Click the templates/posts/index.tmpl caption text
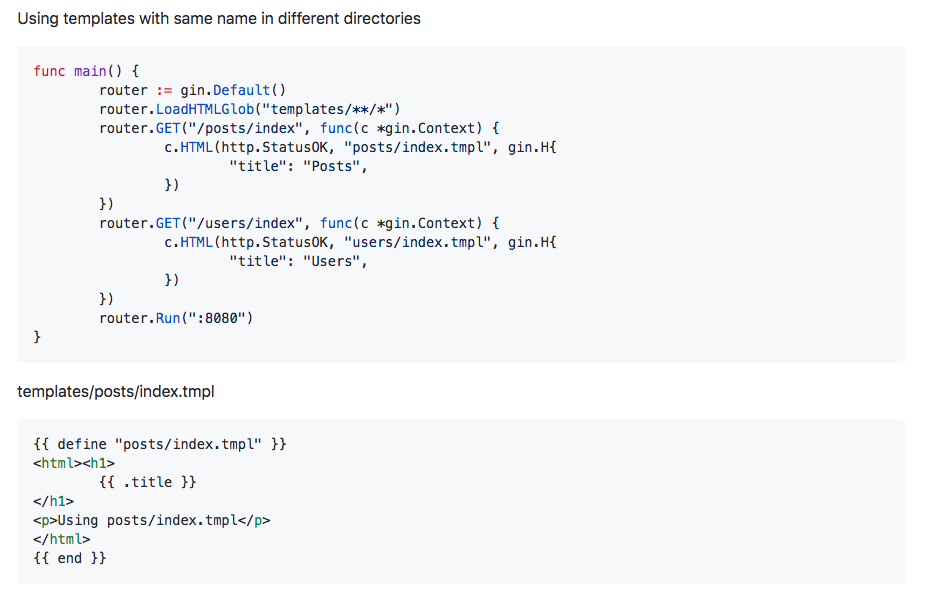This screenshot has height=592, width=927. pyautogui.click(x=116, y=392)
